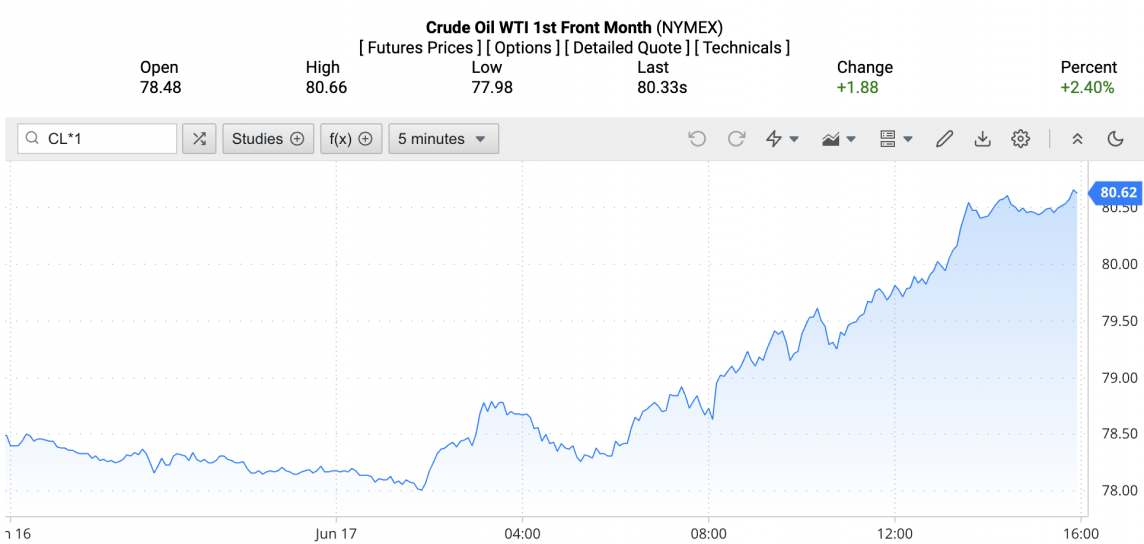Open chart settings gear
The image size is (1144, 544).
[1020, 139]
